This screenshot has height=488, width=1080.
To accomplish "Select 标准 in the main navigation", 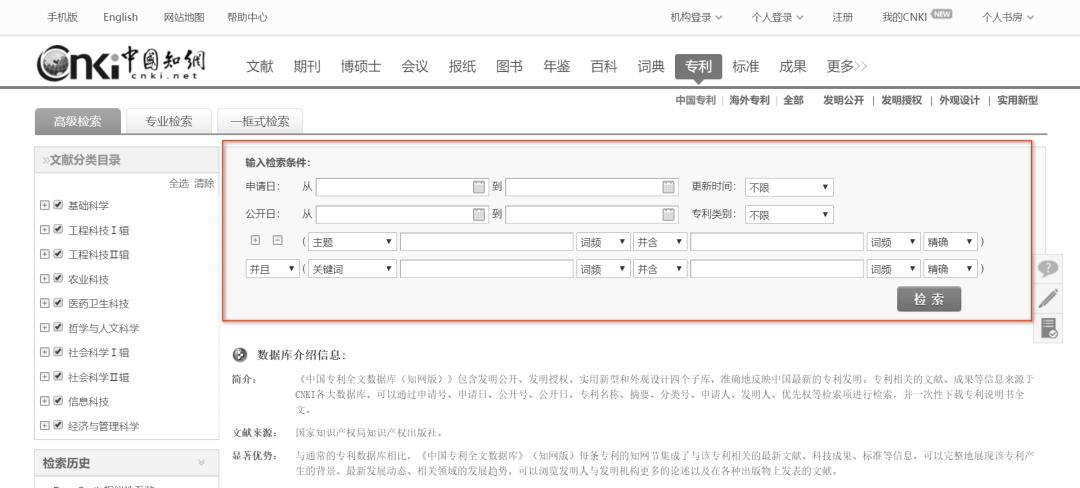I will pos(745,66).
